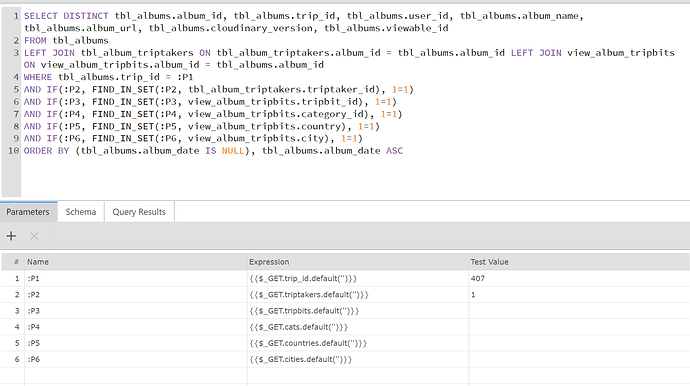Click the # column header

coord(13,262)
